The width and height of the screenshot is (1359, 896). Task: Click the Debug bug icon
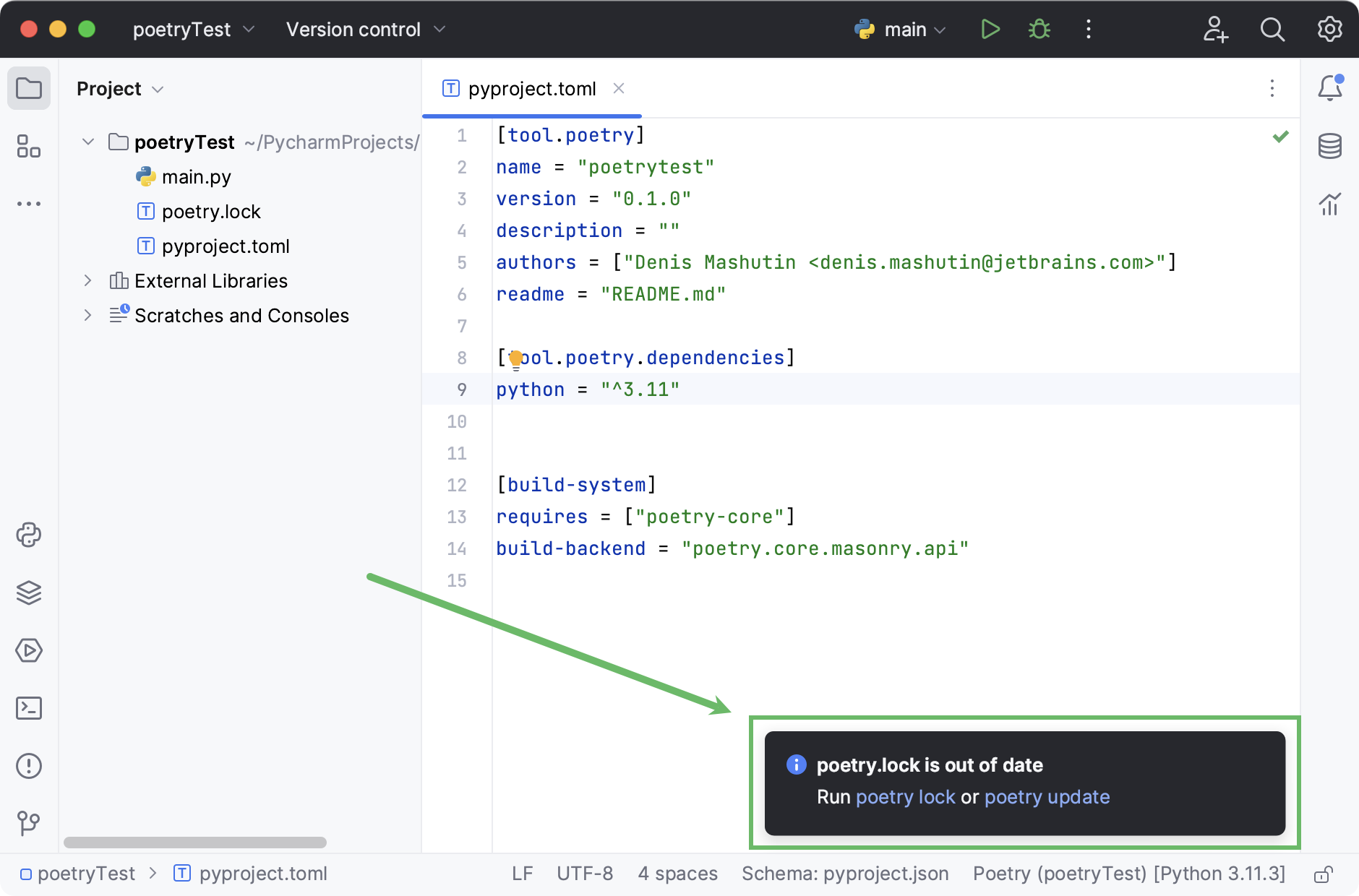click(1039, 30)
